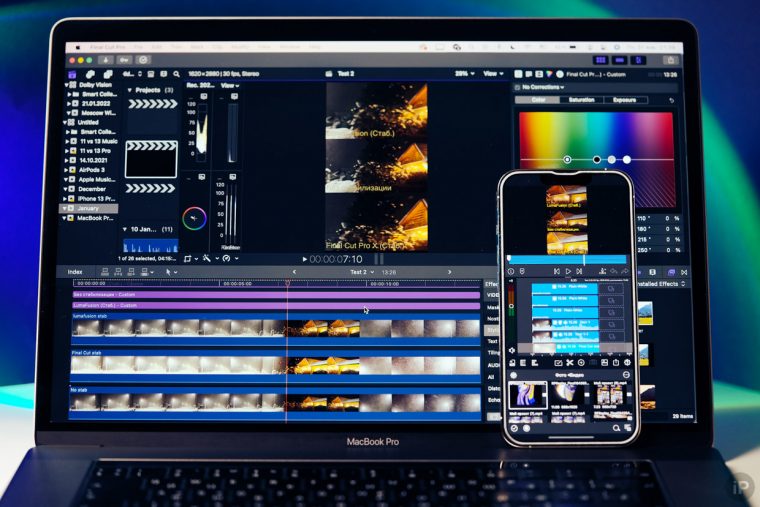Collapse the Projects (3) section

click(x=129, y=90)
